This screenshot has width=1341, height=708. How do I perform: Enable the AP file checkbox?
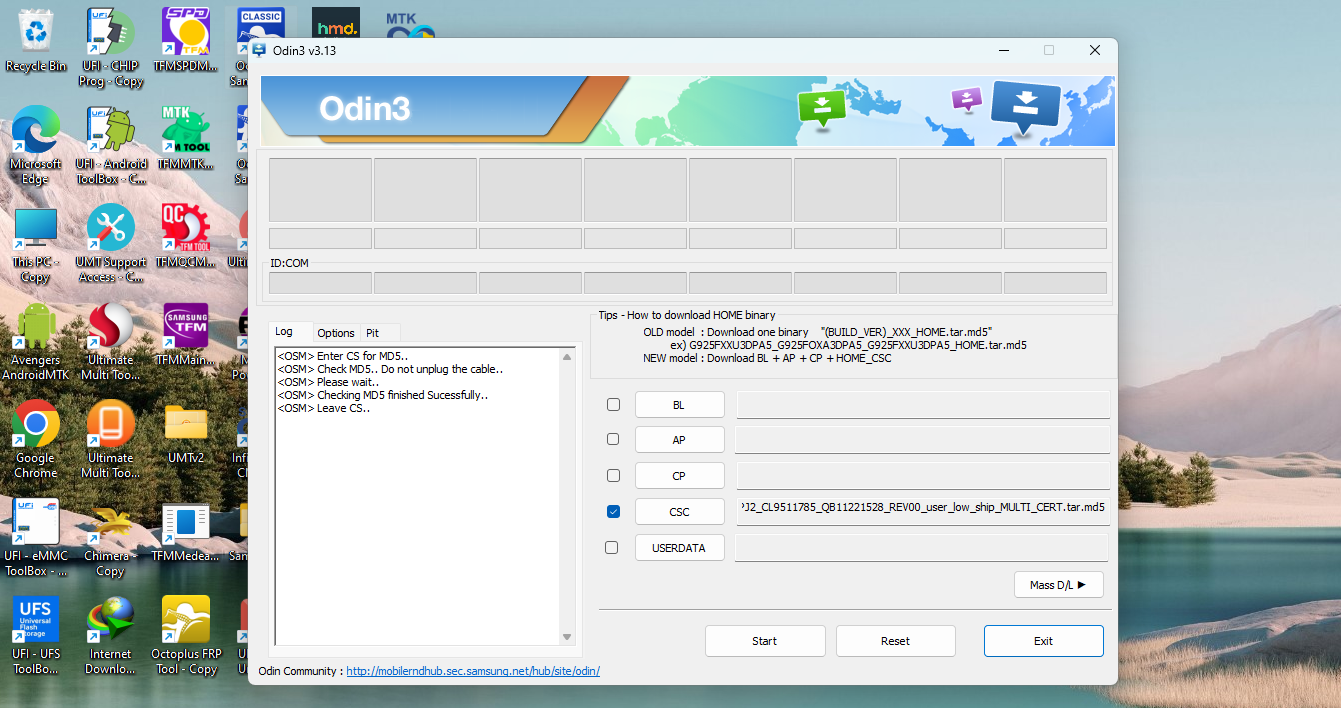[613, 440]
